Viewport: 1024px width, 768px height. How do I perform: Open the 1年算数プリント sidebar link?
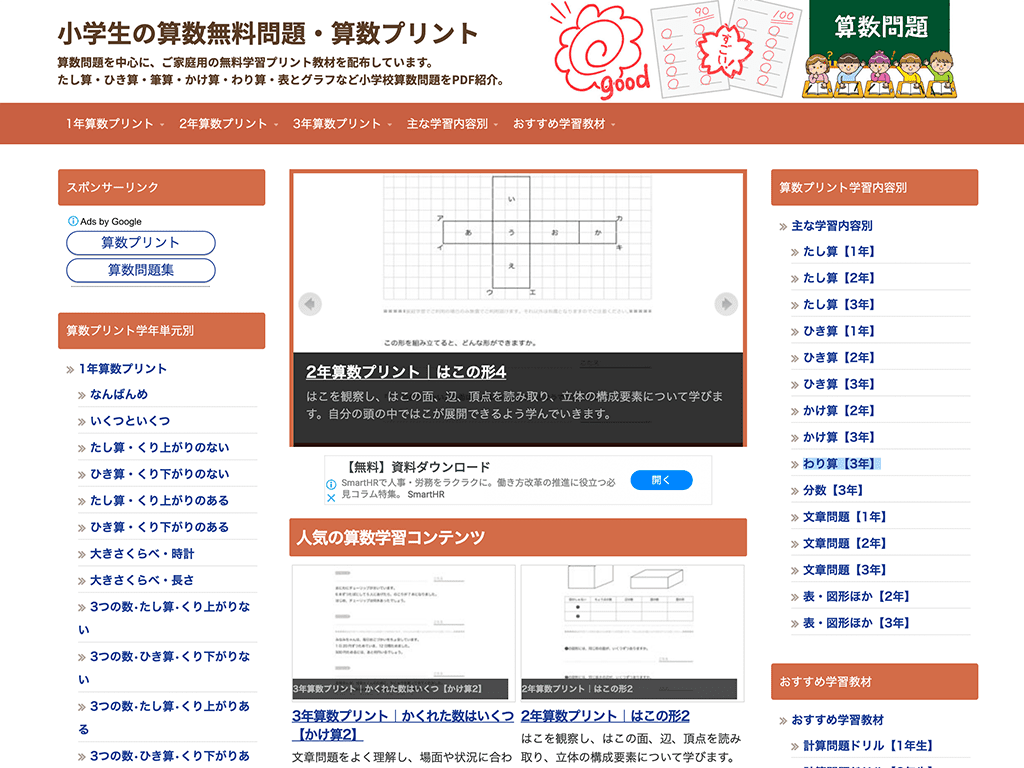(122, 369)
